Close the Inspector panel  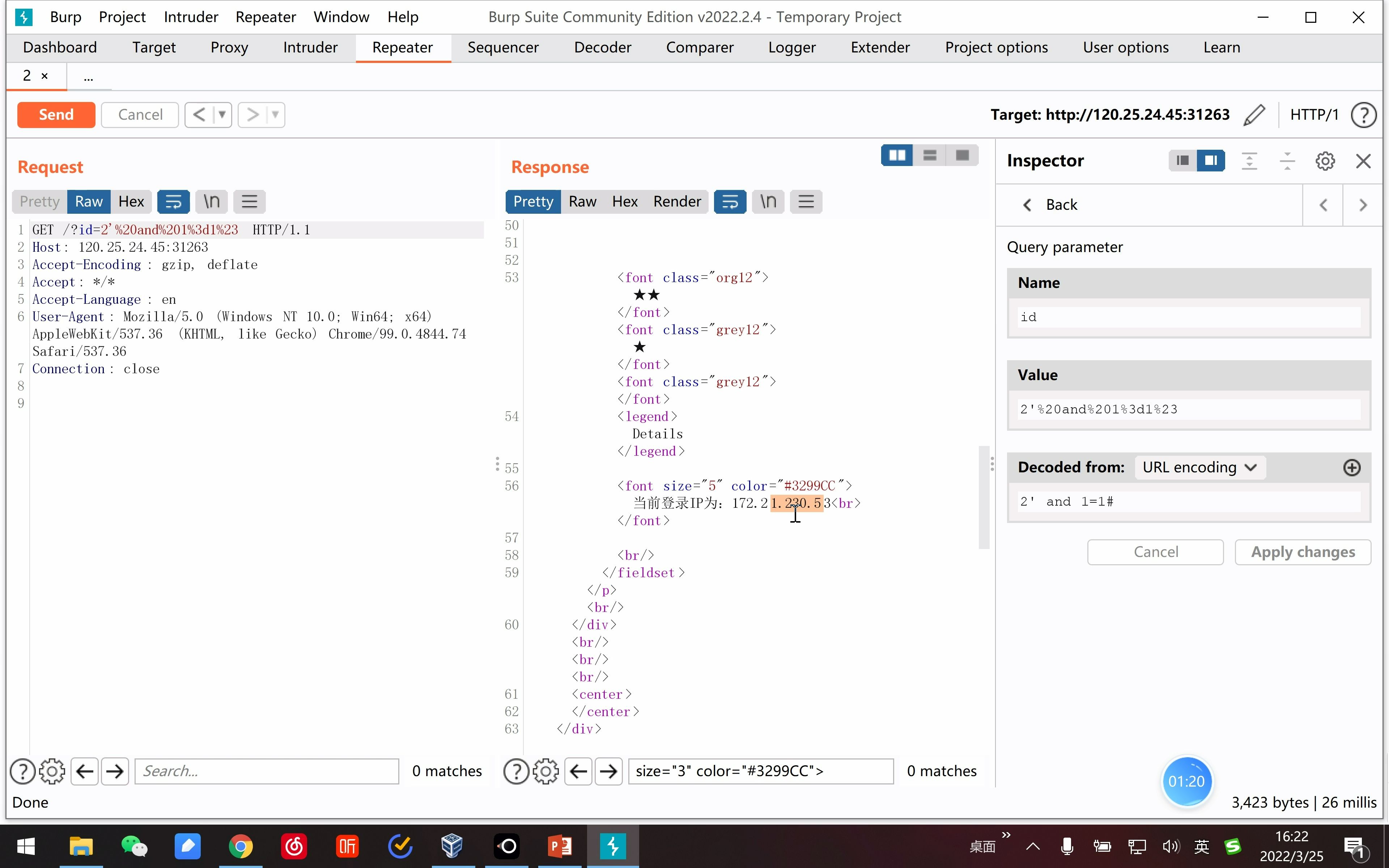point(1363,161)
